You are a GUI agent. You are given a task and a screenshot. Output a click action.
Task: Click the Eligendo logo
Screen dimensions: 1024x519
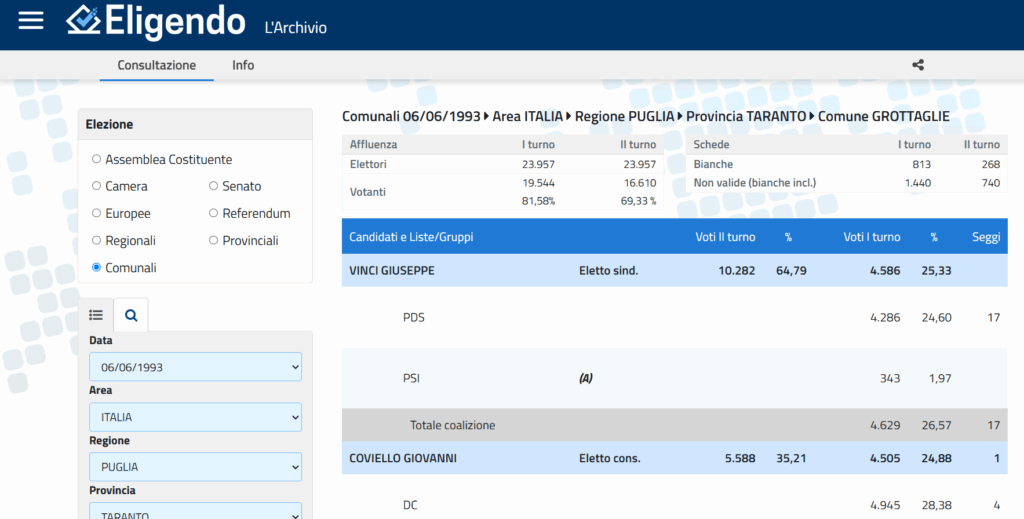click(x=155, y=22)
